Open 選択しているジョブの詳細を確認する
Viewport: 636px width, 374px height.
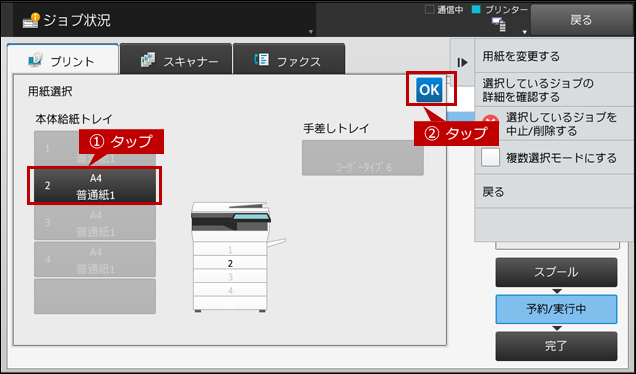554,90
